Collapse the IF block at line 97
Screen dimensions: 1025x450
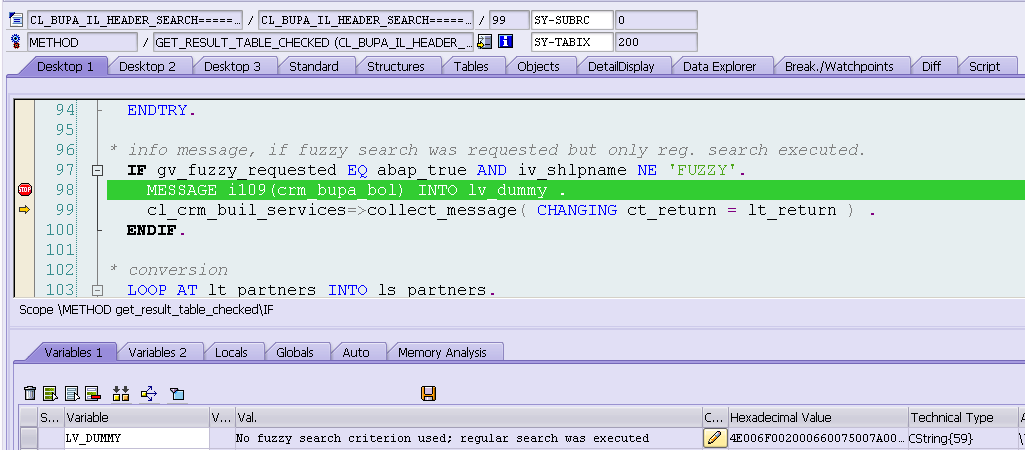97,170
